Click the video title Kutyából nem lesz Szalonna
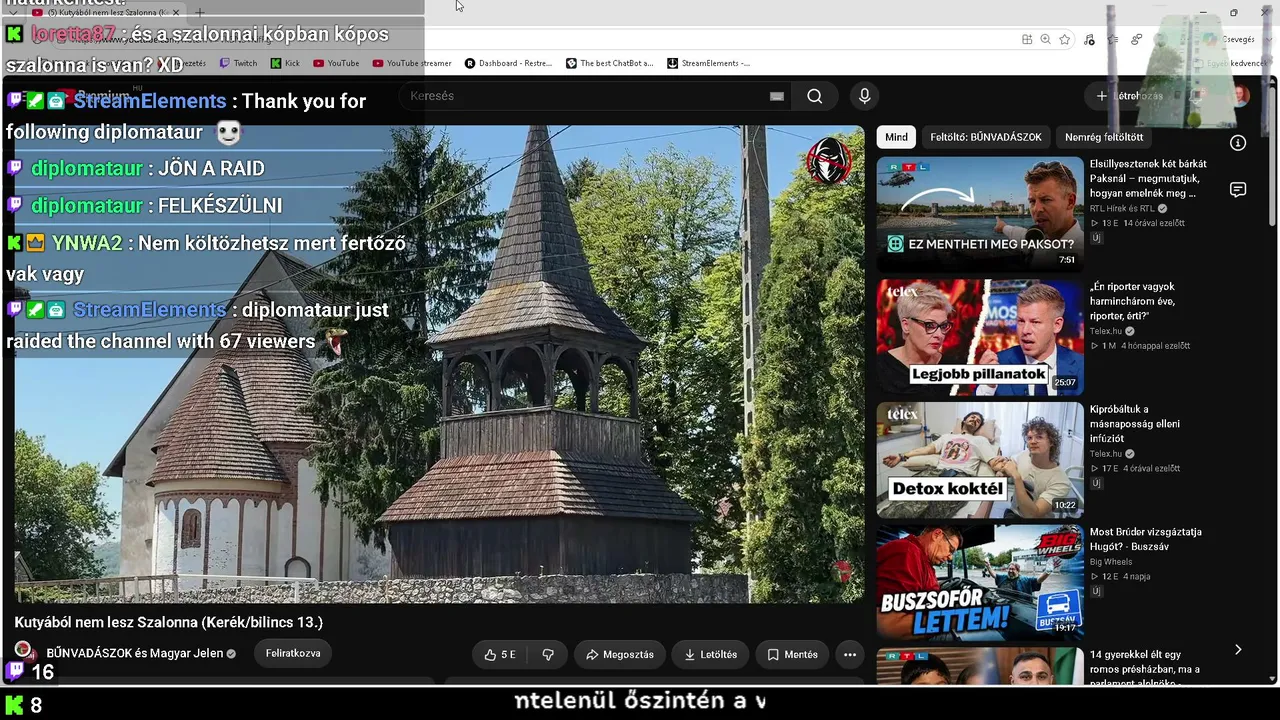The height and width of the screenshot is (720, 1280). [x=169, y=622]
